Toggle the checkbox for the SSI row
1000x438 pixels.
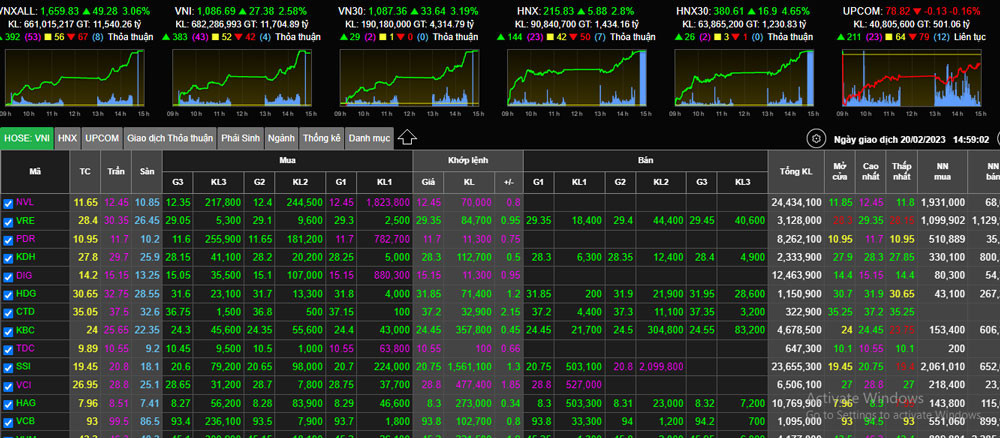tap(9, 366)
